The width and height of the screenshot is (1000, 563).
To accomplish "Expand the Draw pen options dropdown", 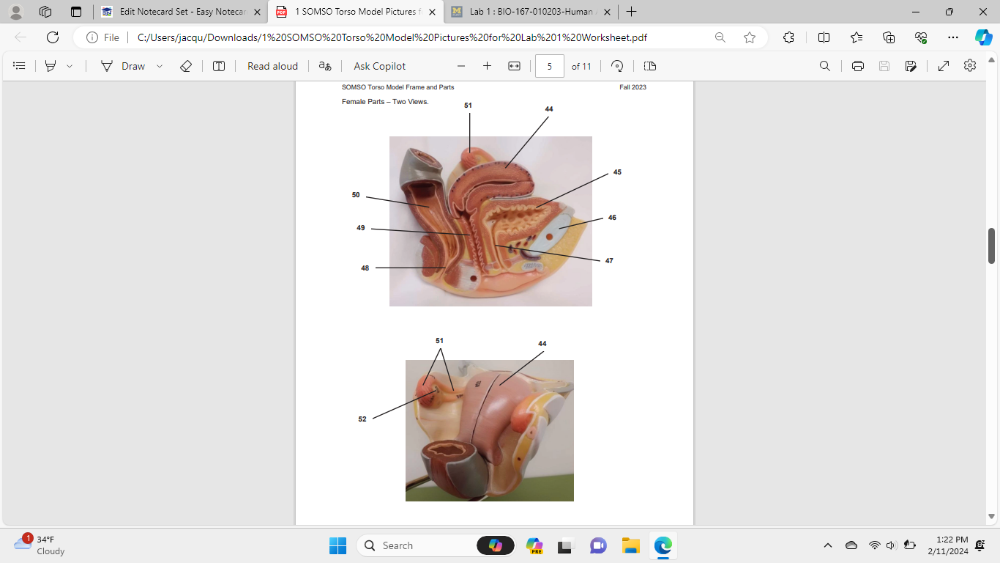I will (x=159, y=66).
